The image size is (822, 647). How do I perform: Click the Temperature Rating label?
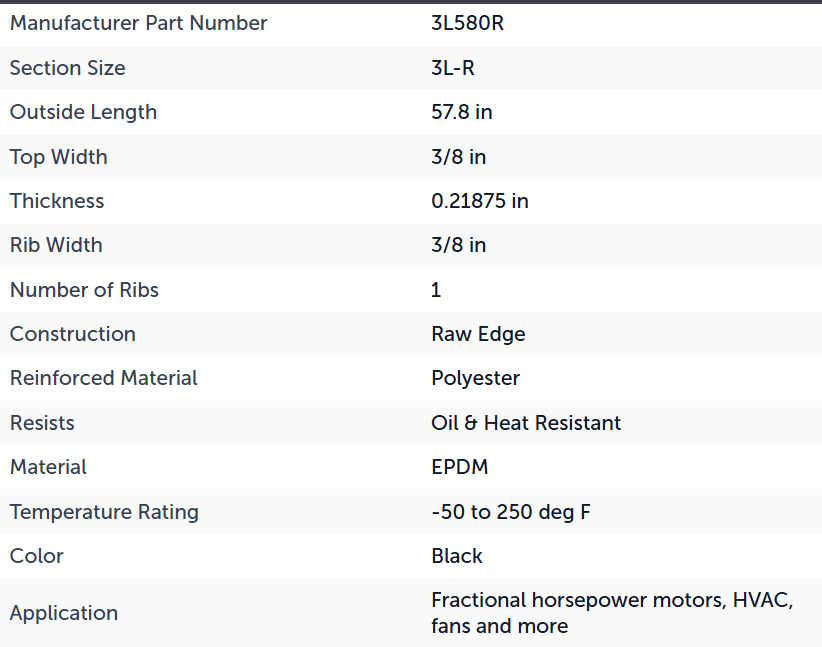104,512
